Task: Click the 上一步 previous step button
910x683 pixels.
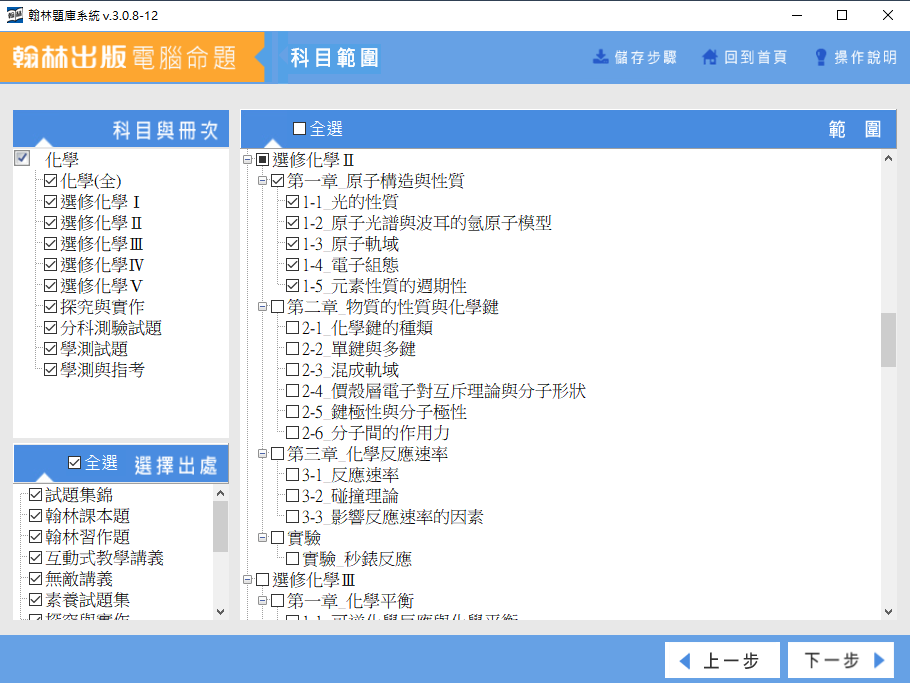Action: click(722, 660)
